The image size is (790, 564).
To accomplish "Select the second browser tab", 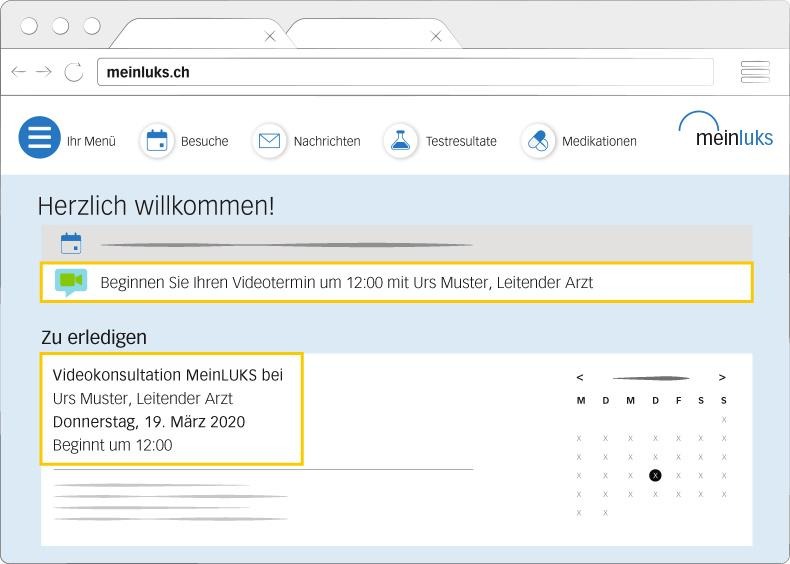I will click(x=373, y=34).
